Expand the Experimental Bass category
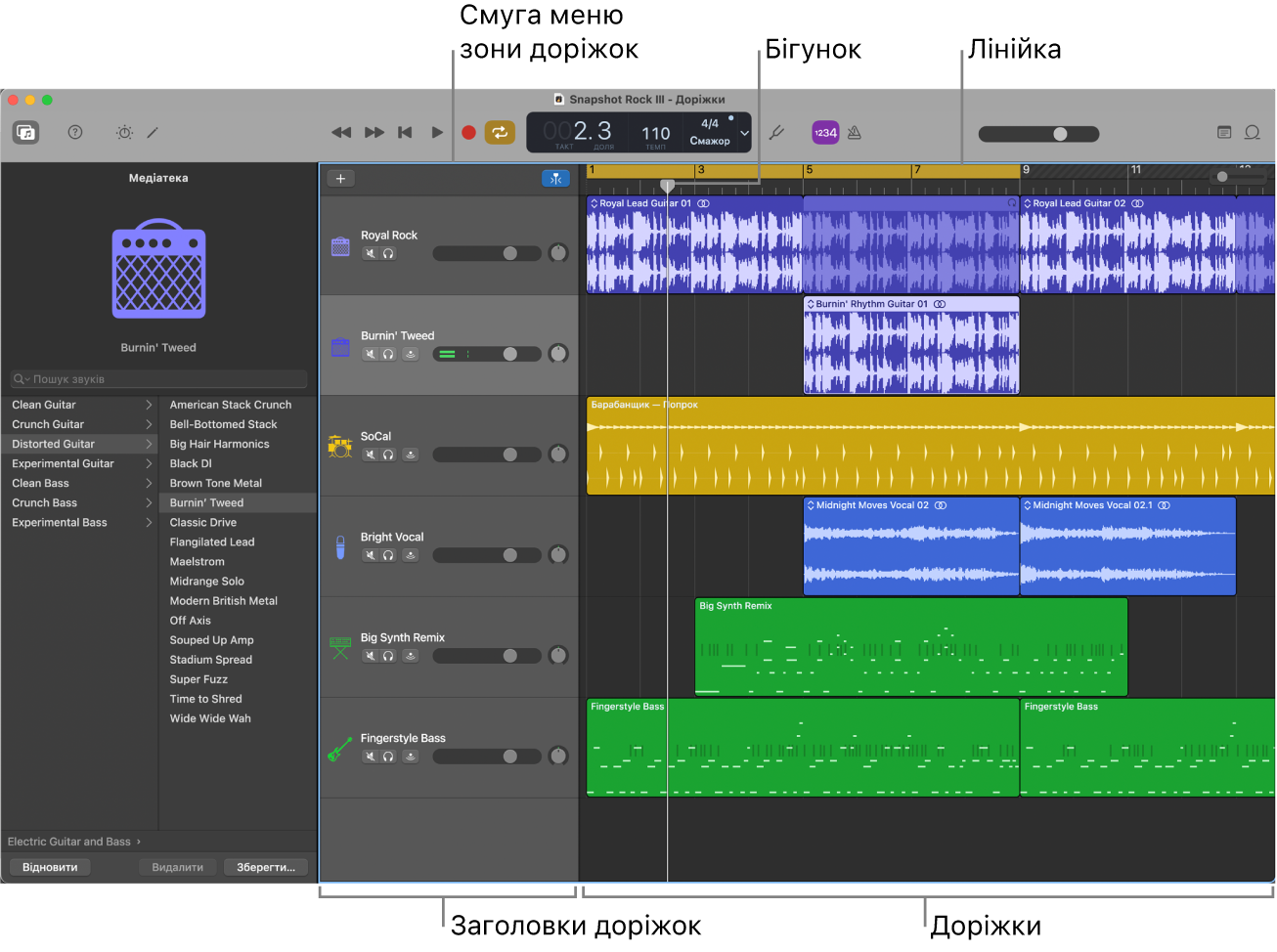 coord(149,522)
